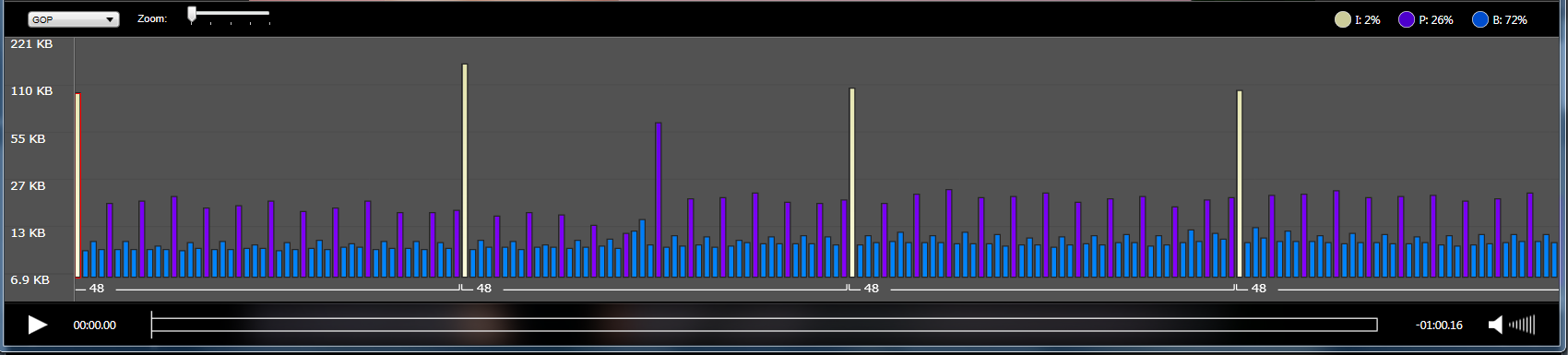Image resolution: width=1568 pixels, height=355 pixels.
Task: Toggle I-frame legend circle
Action: (x=1343, y=19)
